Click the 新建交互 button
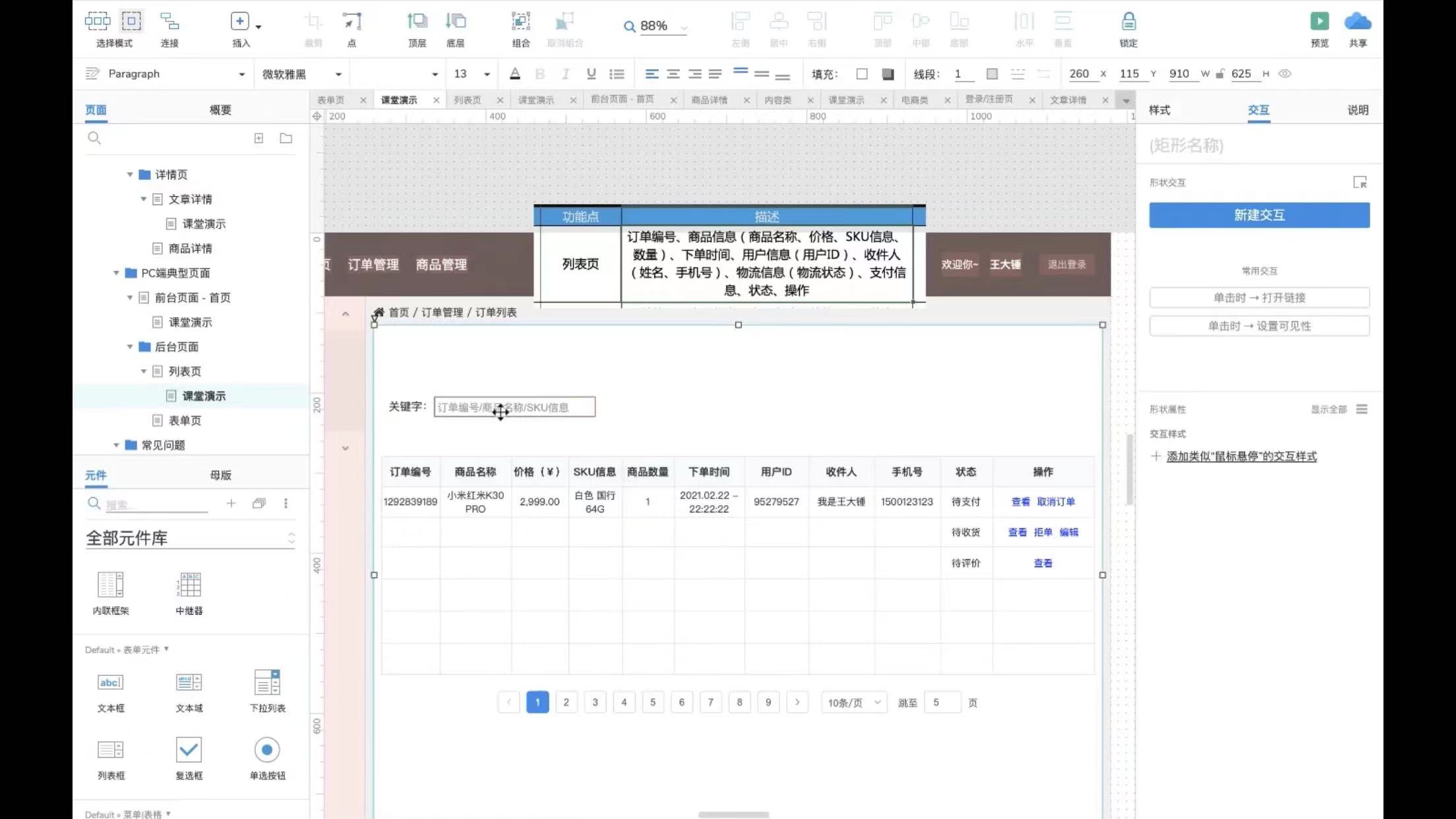 [1259, 215]
